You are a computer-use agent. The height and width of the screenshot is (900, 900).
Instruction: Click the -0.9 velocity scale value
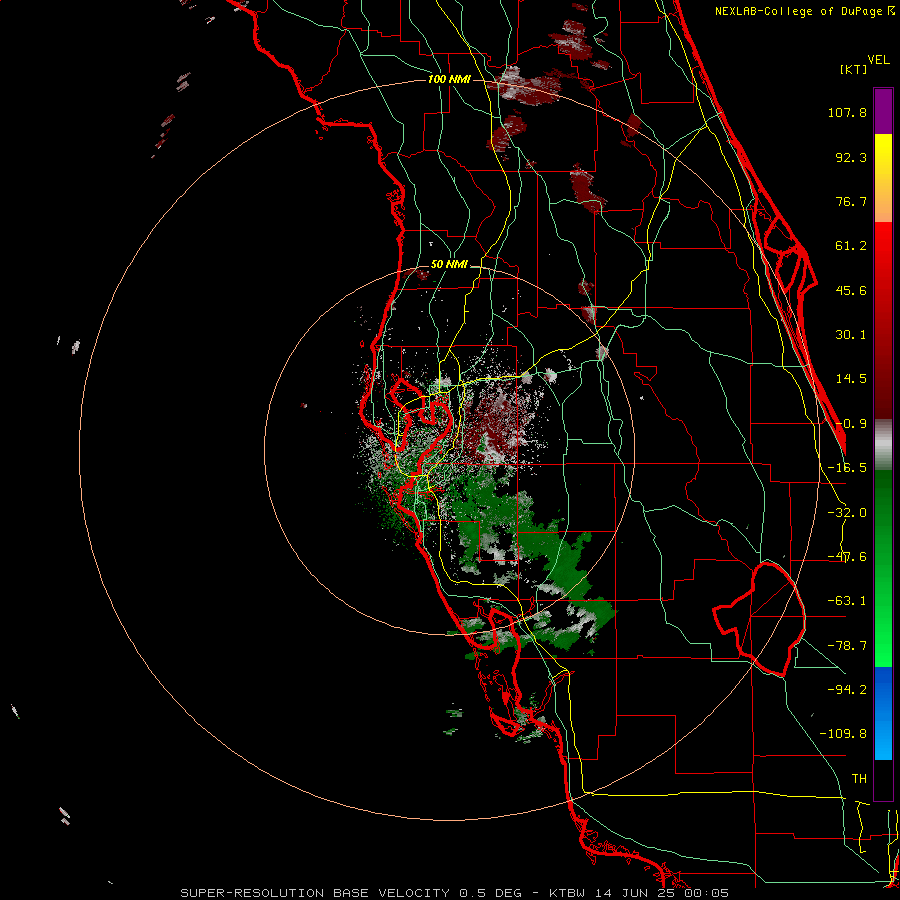851,424
